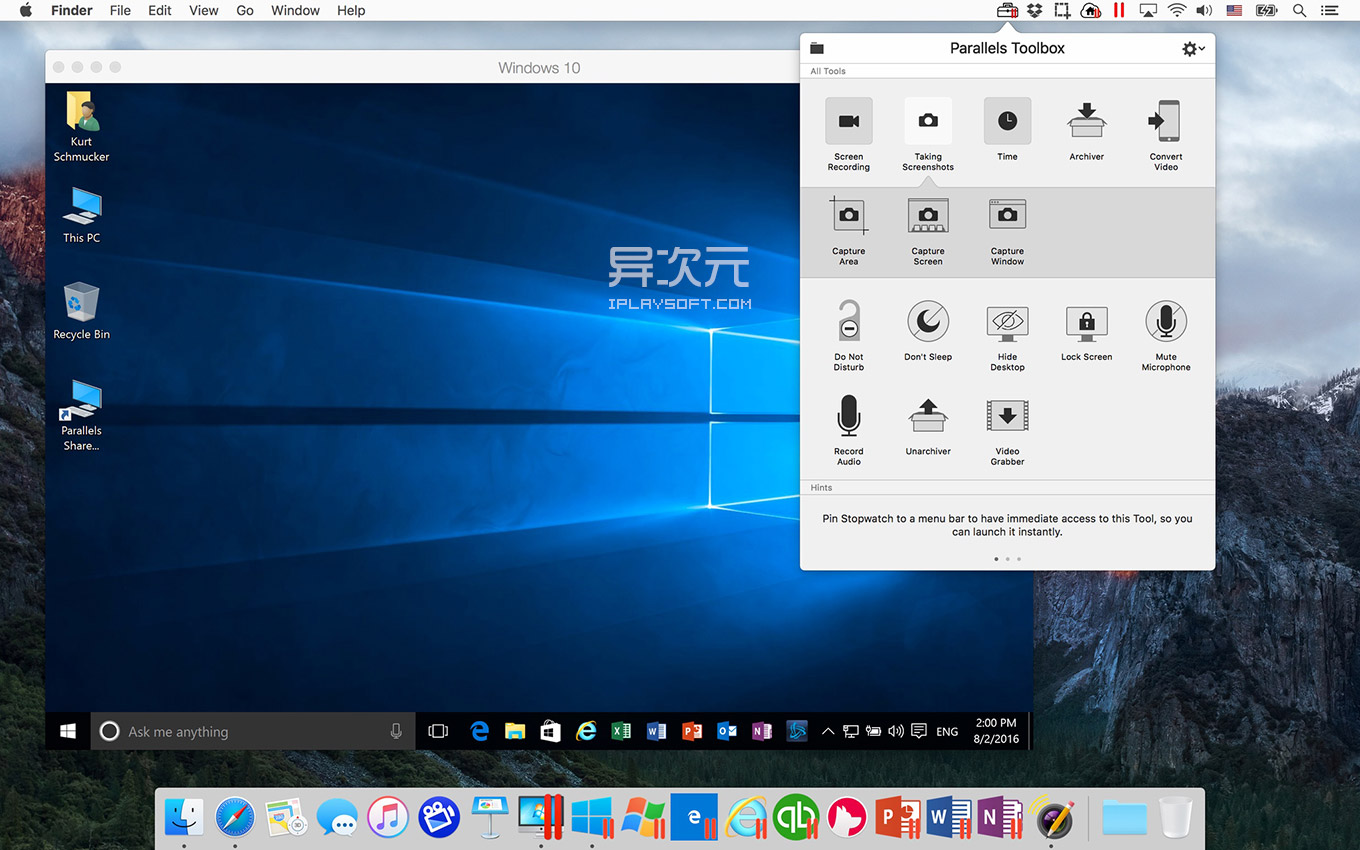This screenshot has width=1360, height=850.
Task: Click the Cortana microphone button
Action: 396,731
